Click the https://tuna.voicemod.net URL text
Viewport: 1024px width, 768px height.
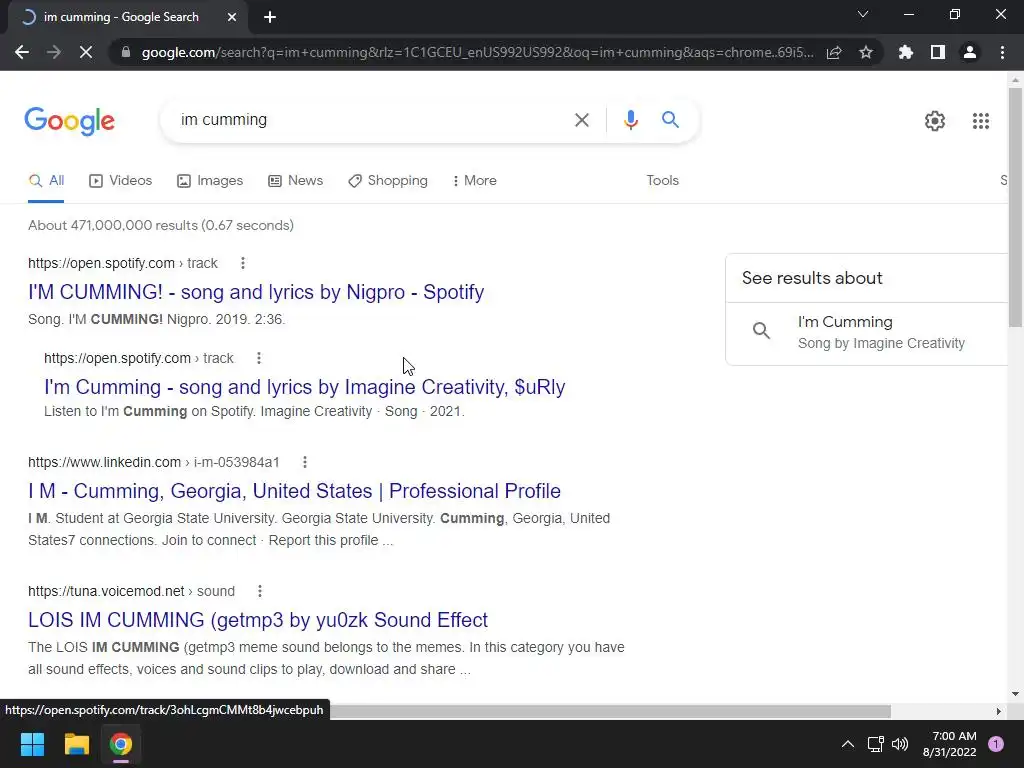tap(106, 591)
